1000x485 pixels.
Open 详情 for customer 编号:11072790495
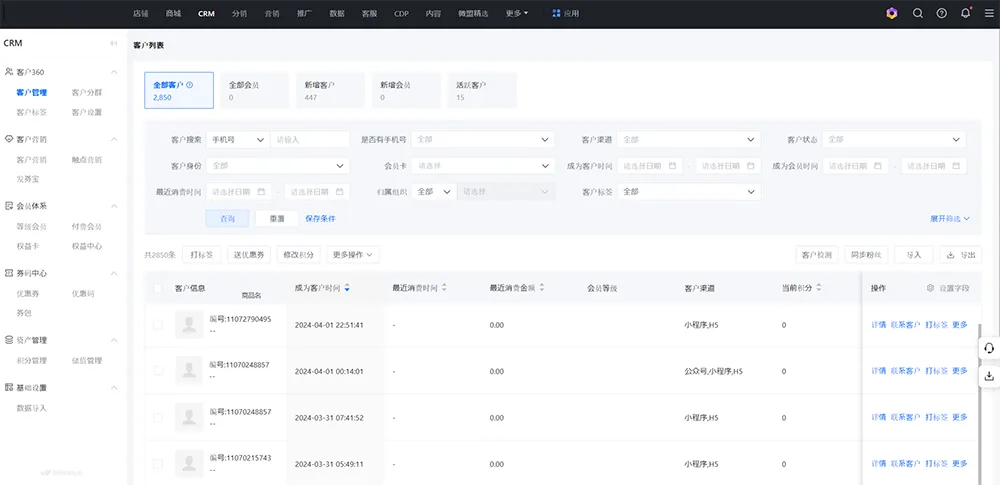coord(879,325)
